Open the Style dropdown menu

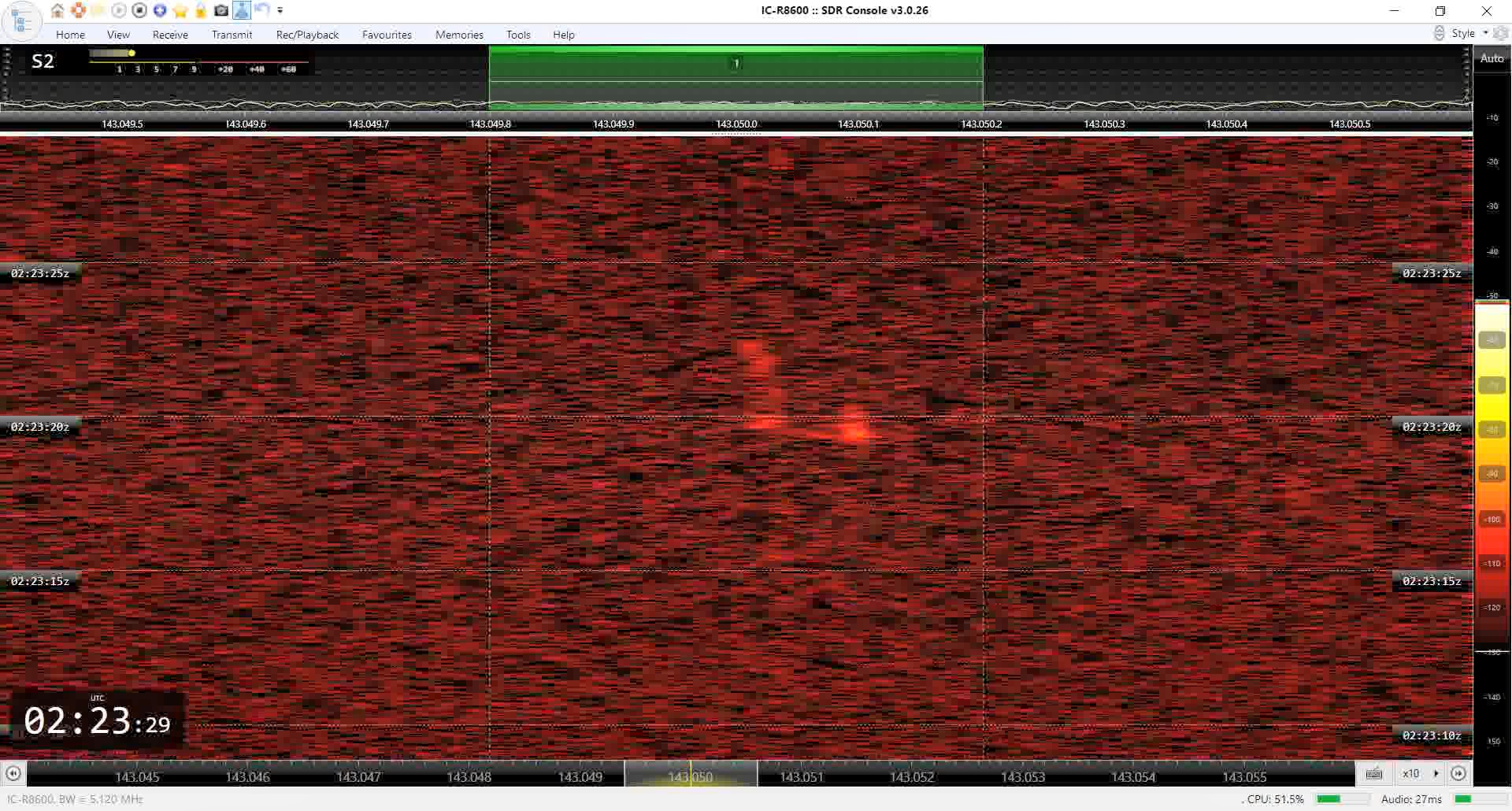(x=1469, y=33)
